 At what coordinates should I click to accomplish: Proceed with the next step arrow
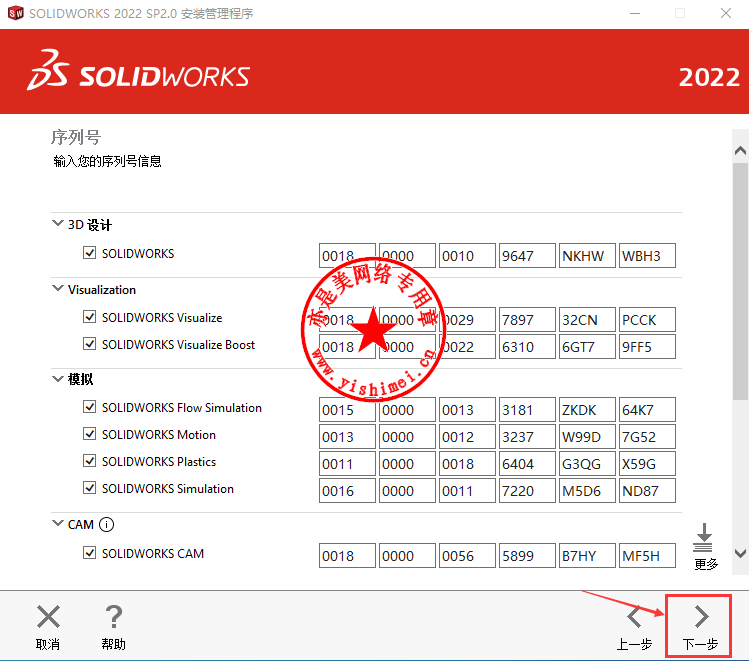(x=701, y=617)
